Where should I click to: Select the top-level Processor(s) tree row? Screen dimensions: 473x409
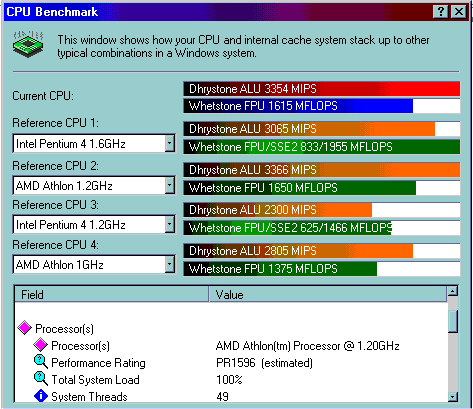click(x=64, y=328)
